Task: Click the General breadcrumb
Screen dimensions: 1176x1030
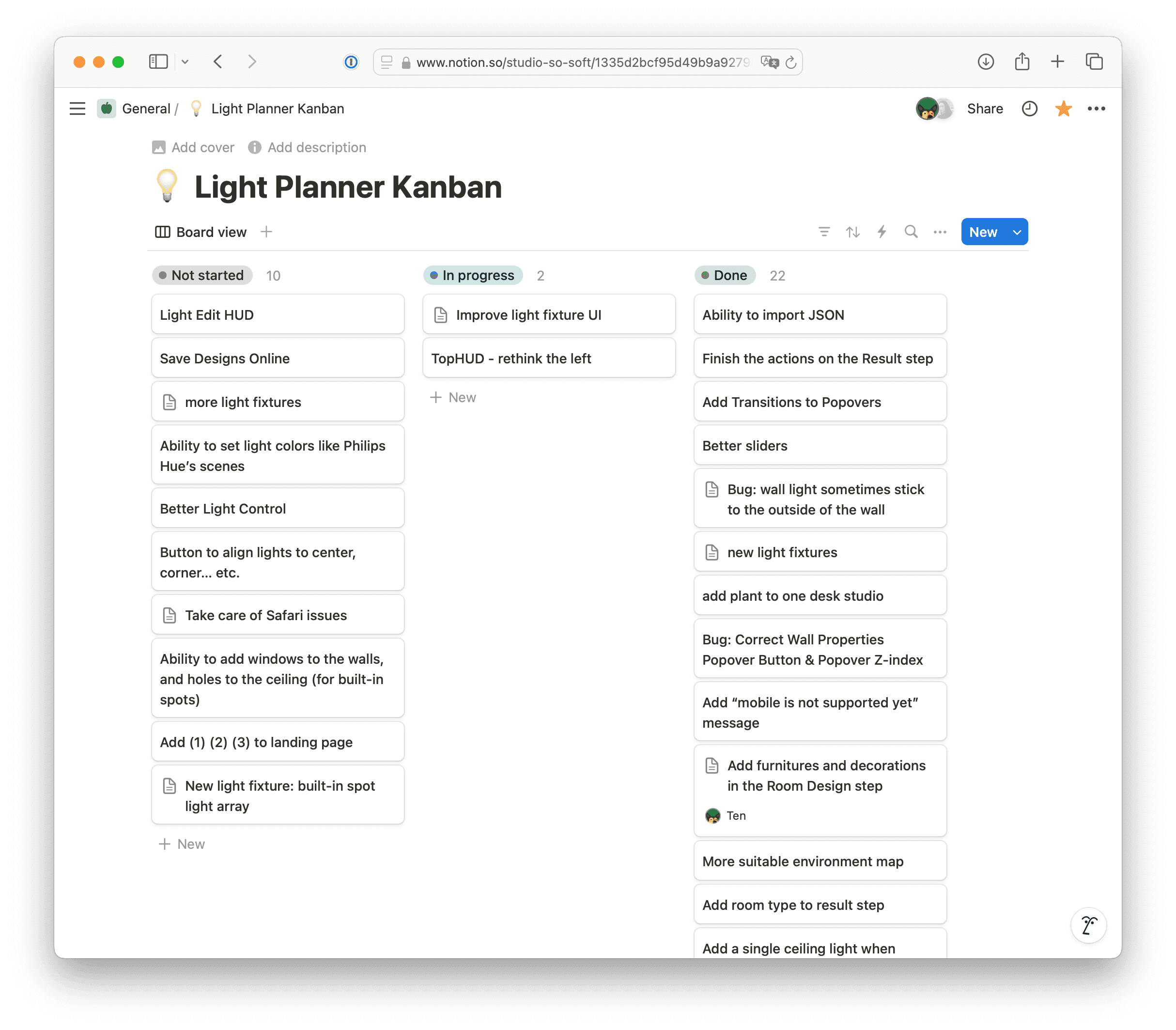Action: point(146,109)
